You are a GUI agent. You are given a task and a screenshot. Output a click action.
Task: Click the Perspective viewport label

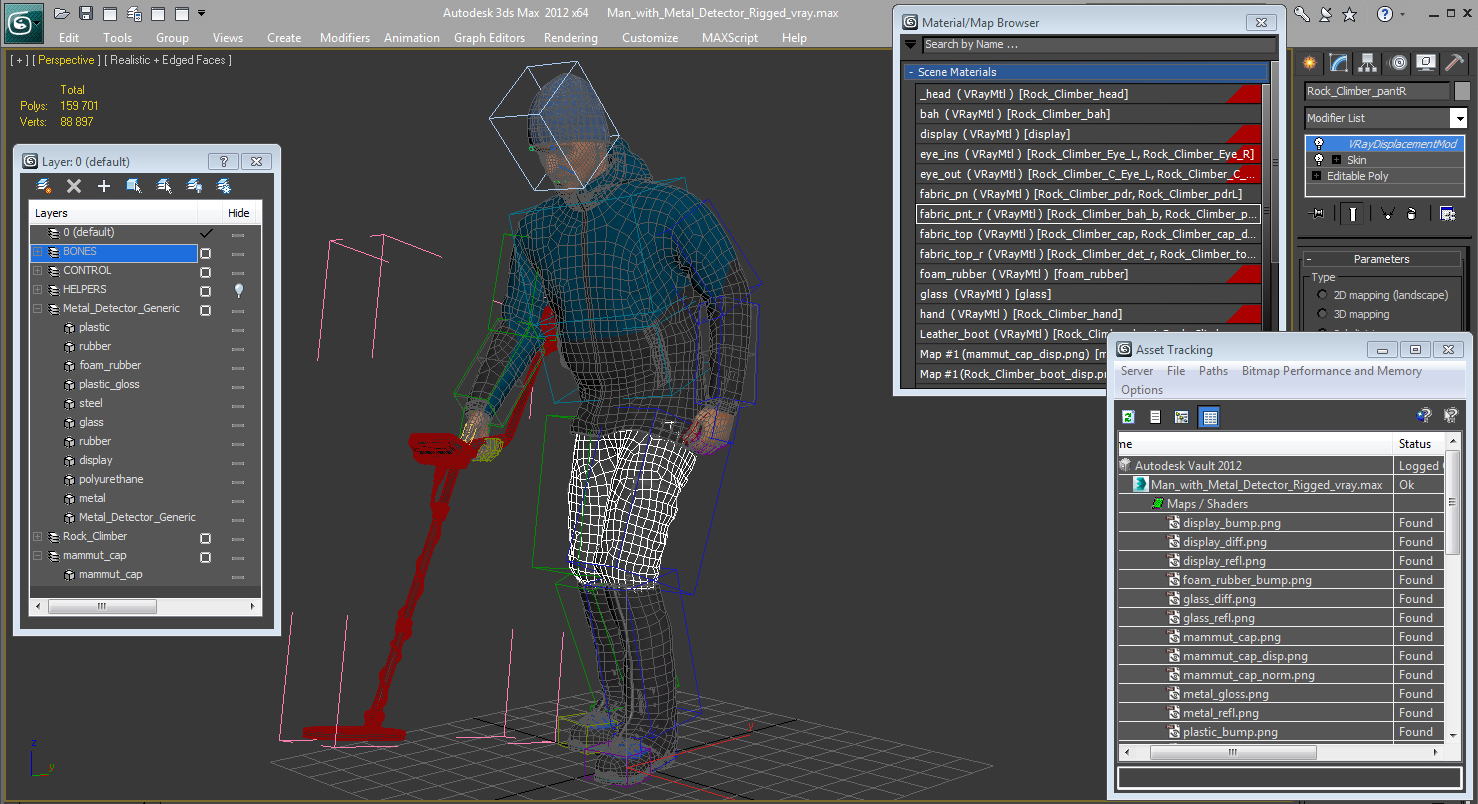(66, 60)
